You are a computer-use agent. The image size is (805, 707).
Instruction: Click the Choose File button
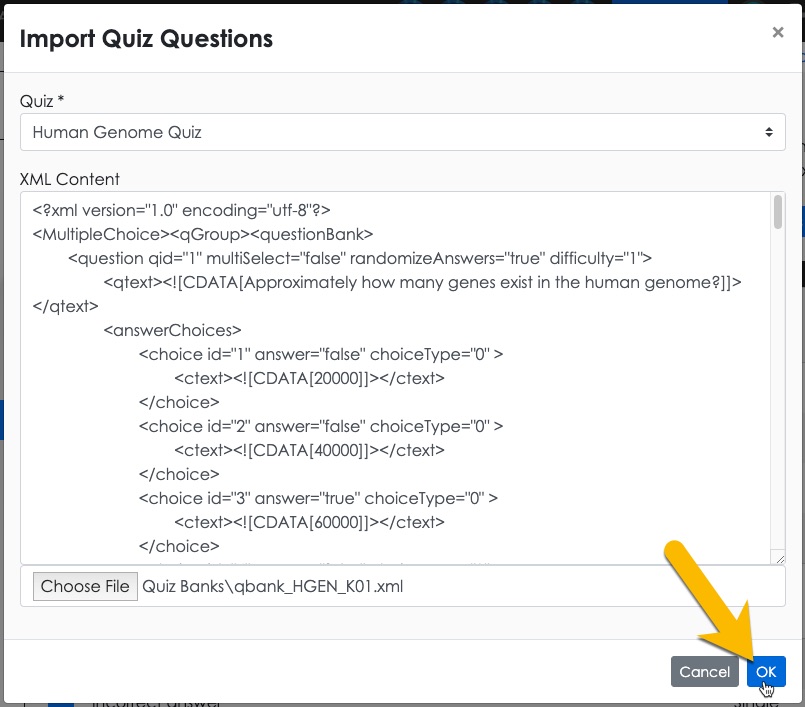click(x=85, y=586)
